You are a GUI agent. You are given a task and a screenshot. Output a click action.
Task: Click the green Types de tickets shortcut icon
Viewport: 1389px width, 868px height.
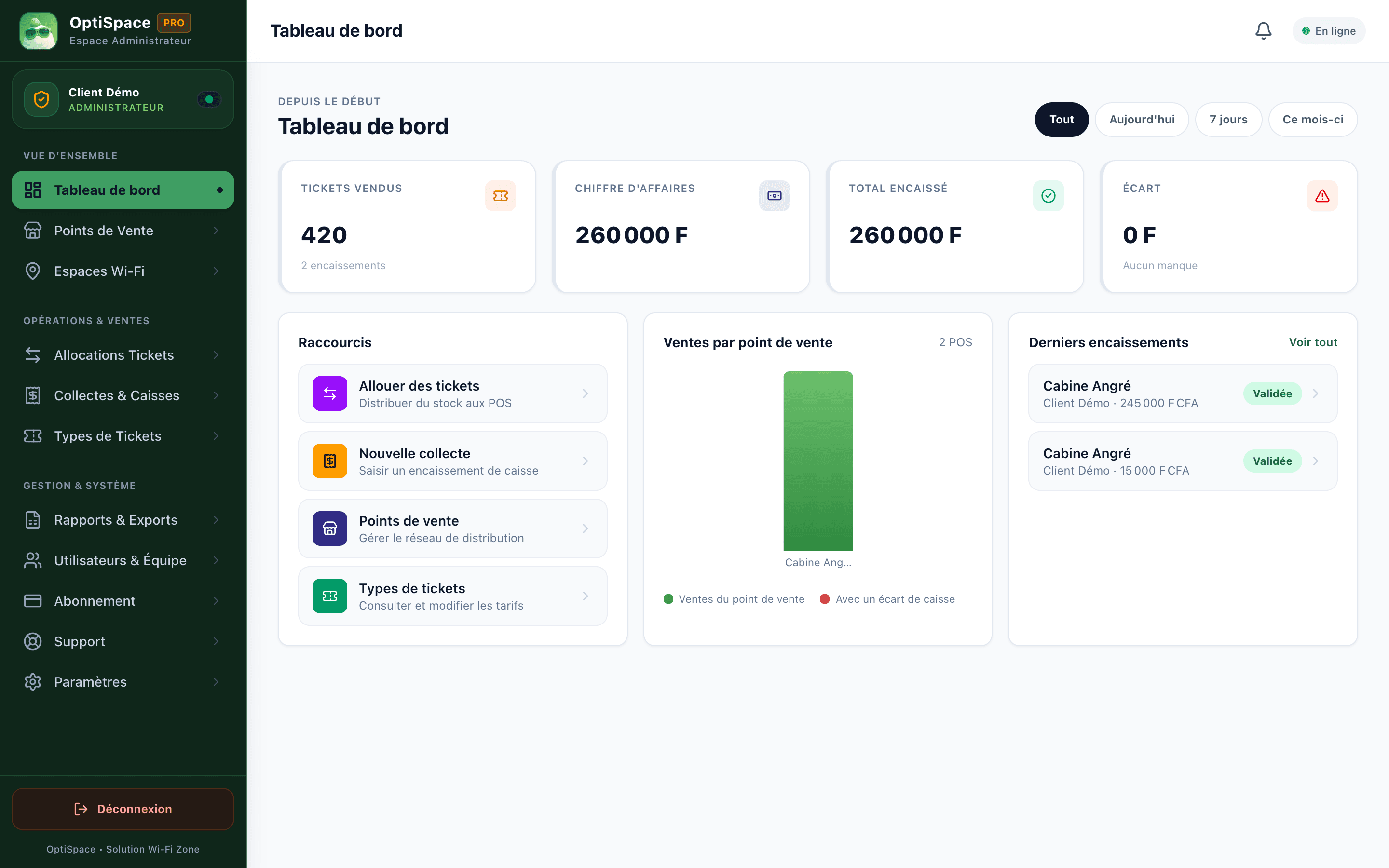pyautogui.click(x=329, y=596)
